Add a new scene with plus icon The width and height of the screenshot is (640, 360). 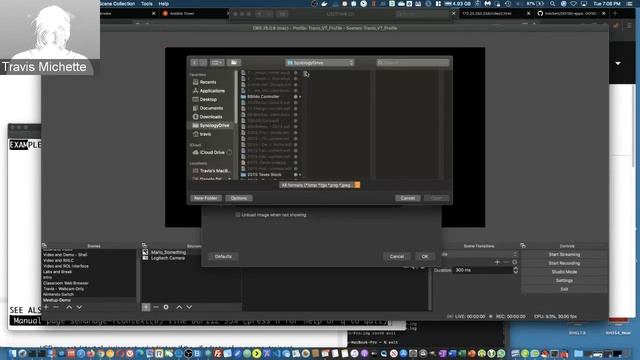[x=46, y=307]
